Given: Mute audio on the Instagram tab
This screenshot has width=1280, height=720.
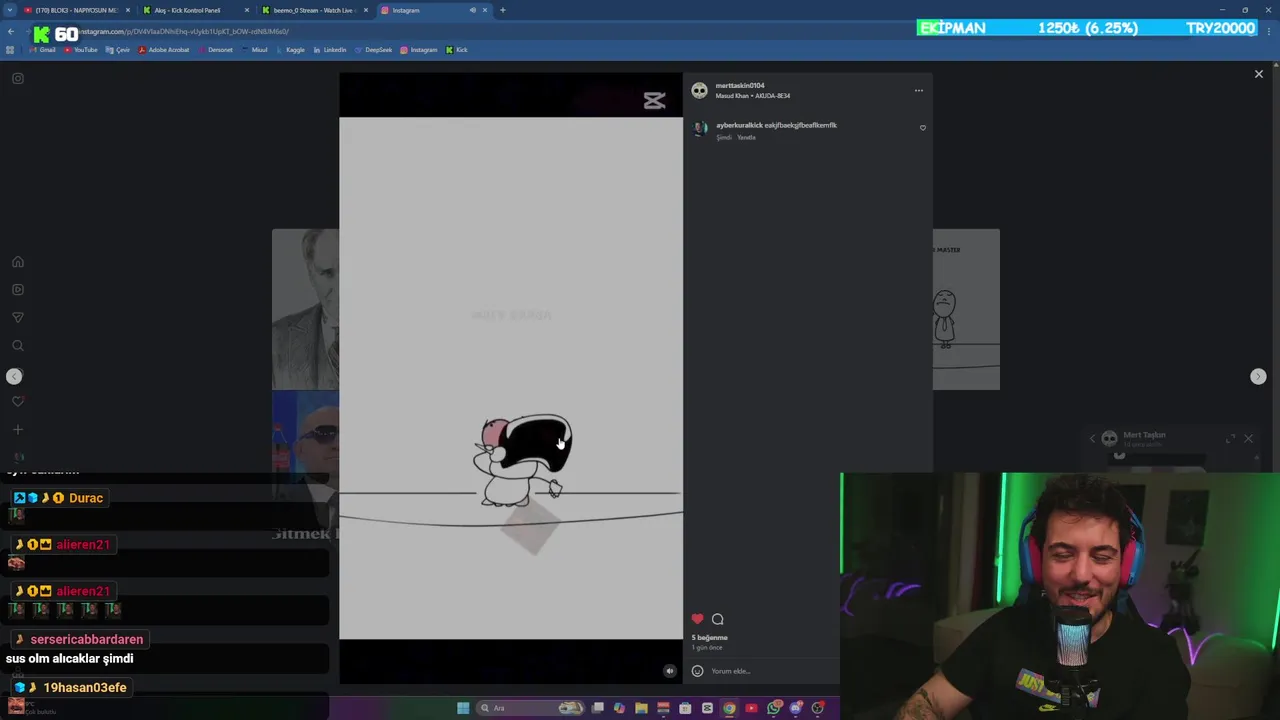Looking at the screenshot, I should (473, 10).
